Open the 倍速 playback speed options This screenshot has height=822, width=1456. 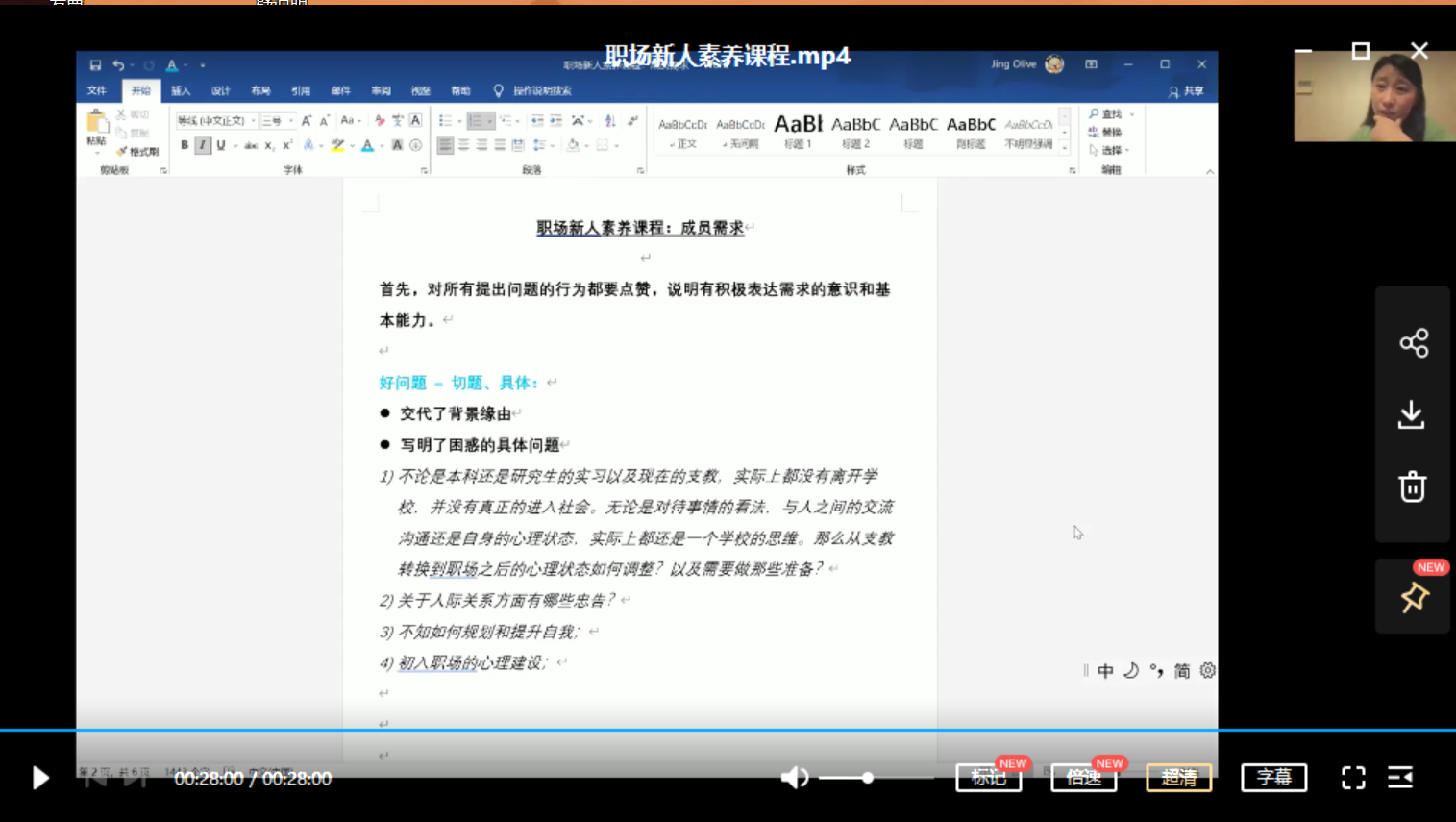coord(1083,778)
